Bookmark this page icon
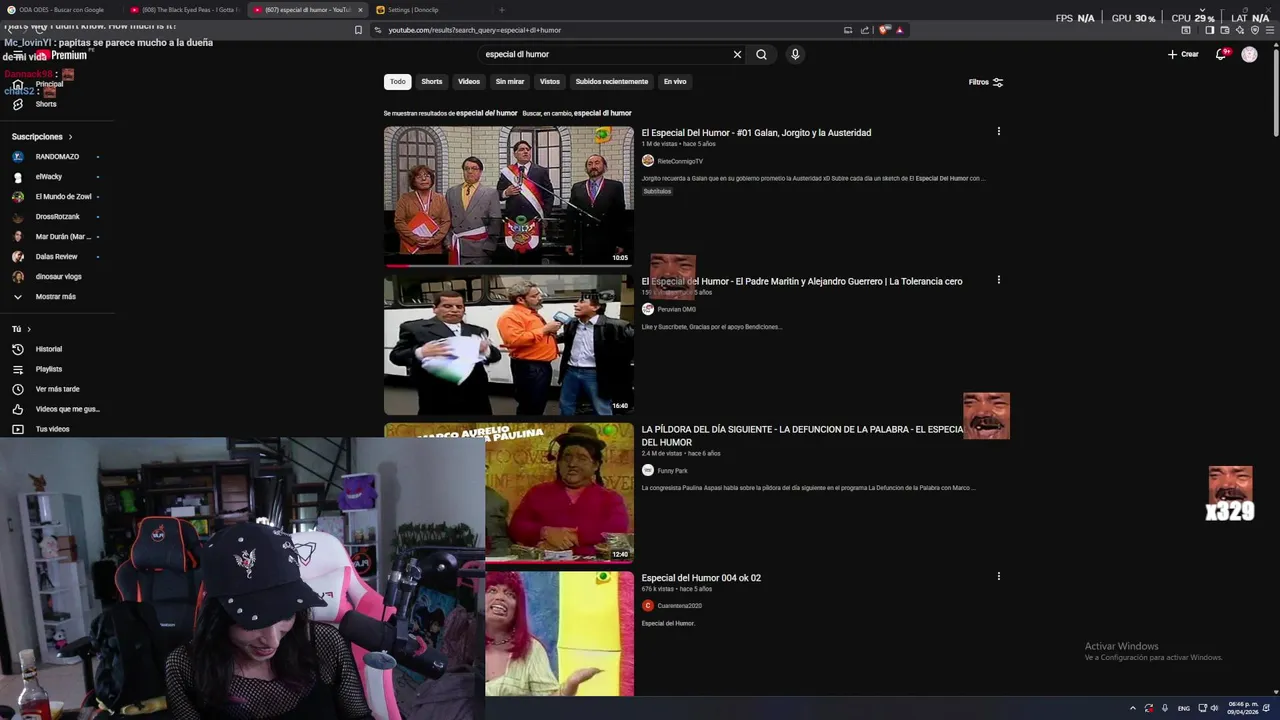This screenshot has height=720, width=1280. (358, 30)
